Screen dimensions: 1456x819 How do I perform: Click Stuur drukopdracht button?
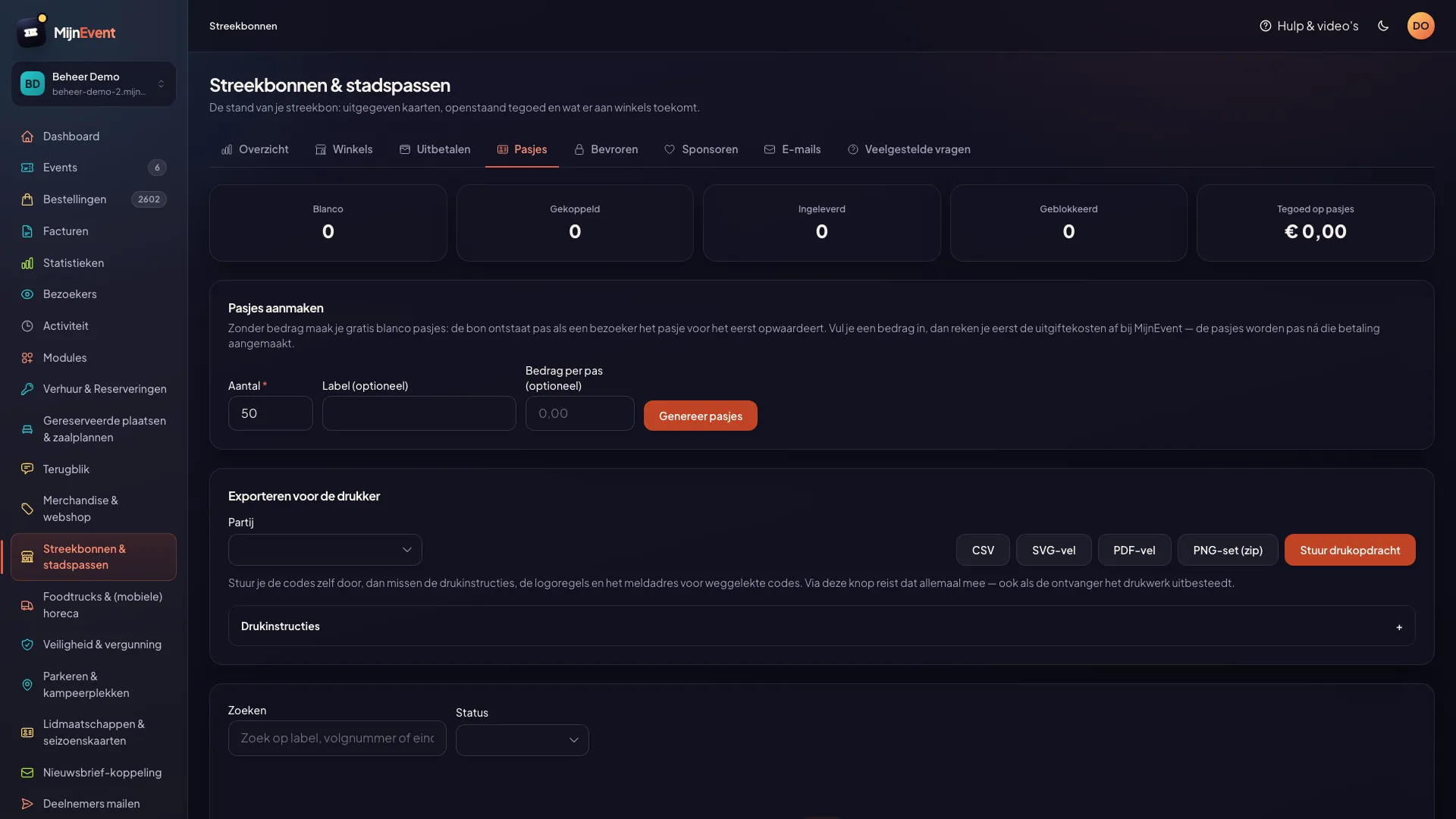point(1349,551)
